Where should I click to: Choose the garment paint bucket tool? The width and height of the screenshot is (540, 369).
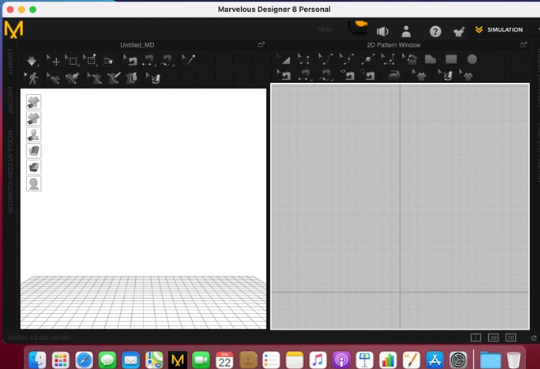[72, 79]
